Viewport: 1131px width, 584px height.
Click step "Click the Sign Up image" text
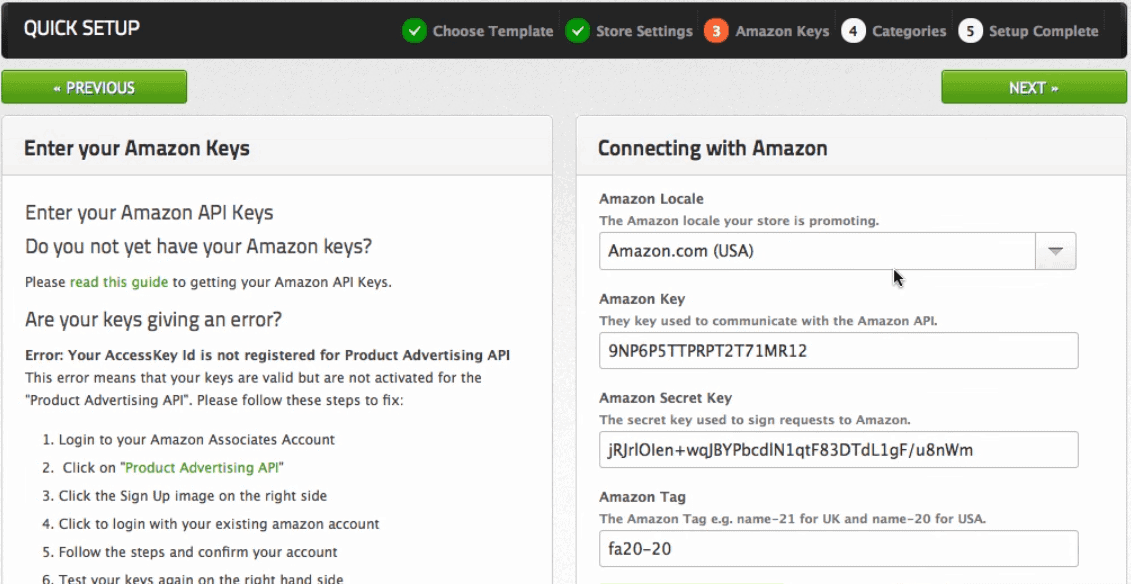193,496
